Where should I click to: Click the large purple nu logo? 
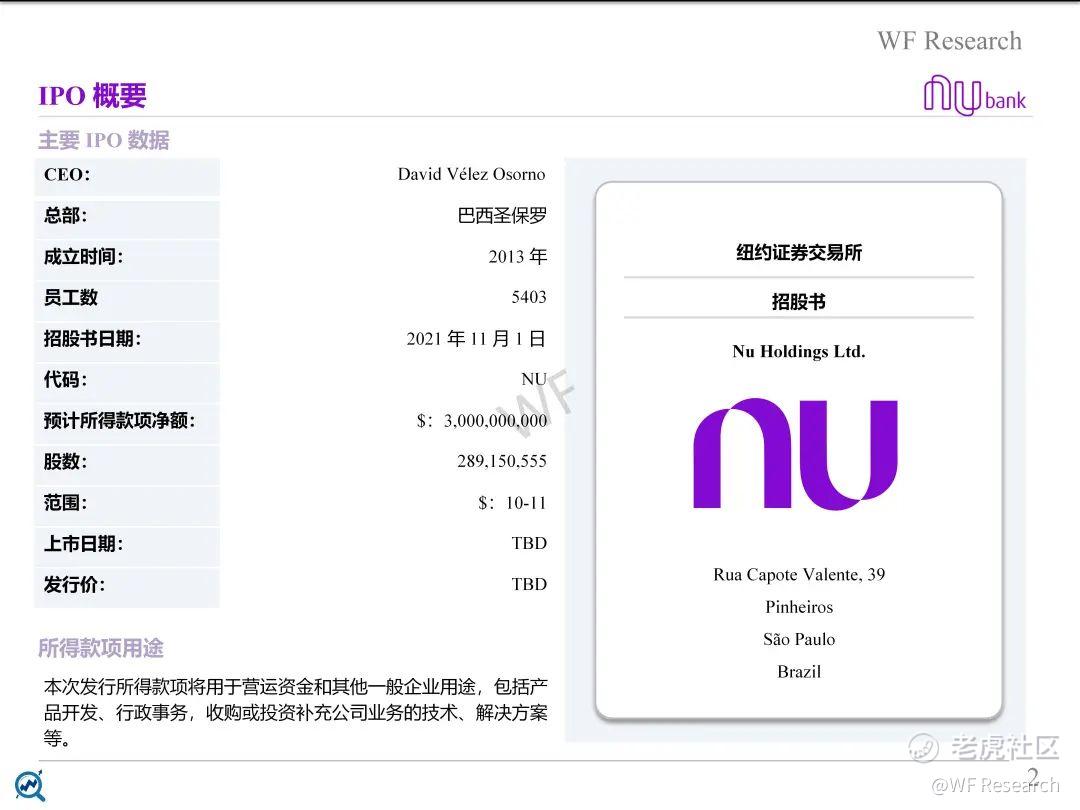pos(796,454)
